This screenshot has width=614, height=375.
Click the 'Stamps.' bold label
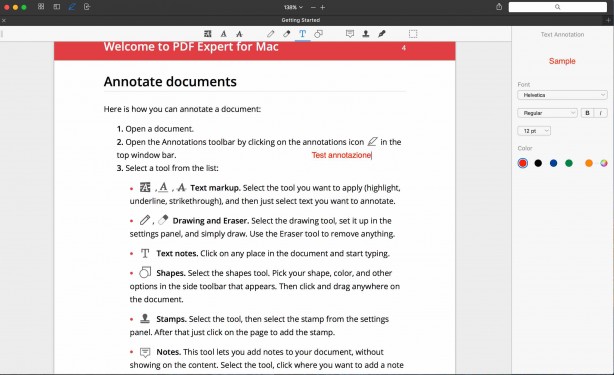171,319
